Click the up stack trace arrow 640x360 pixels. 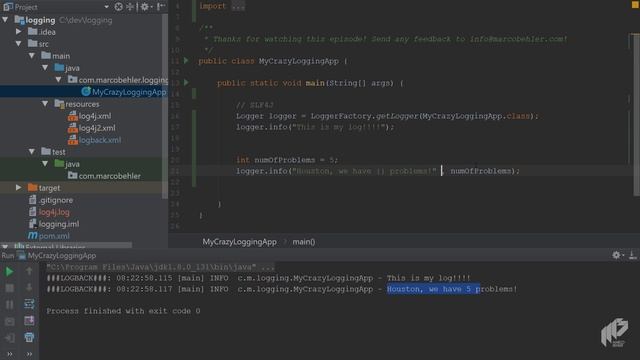tap(29, 271)
